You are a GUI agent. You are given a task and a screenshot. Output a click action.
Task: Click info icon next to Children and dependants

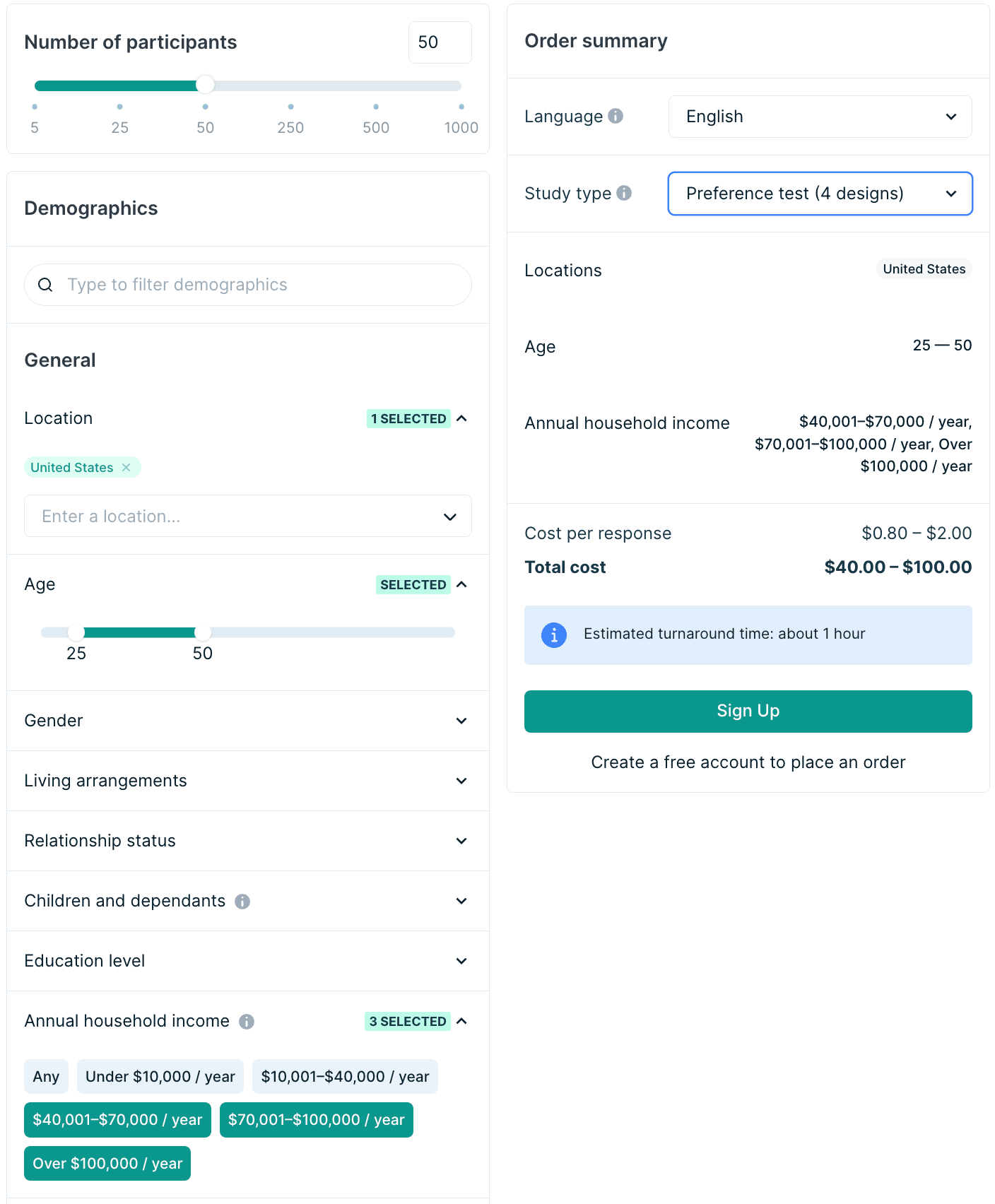coord(242,902)
